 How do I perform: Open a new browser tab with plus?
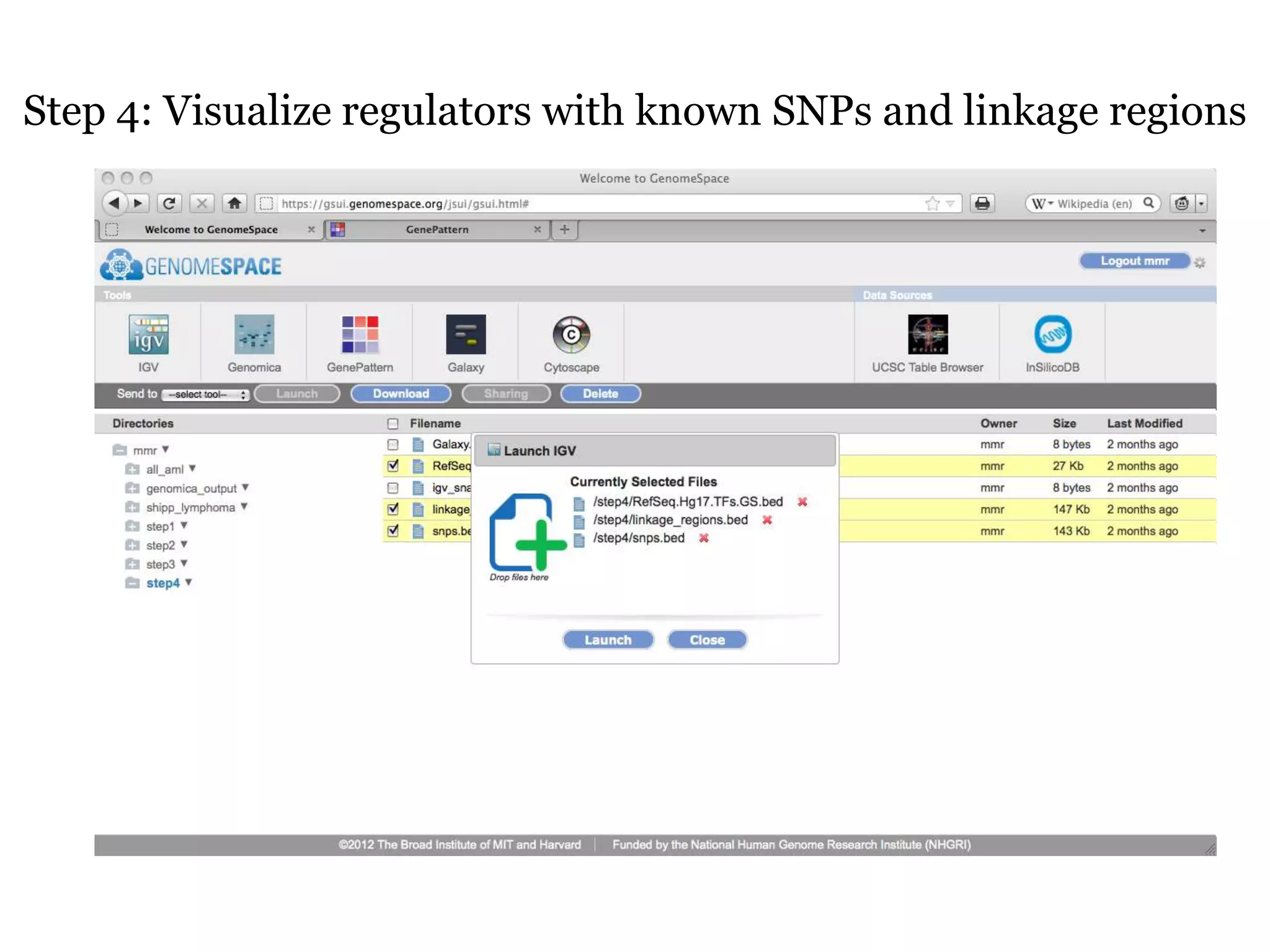[564, 229]
